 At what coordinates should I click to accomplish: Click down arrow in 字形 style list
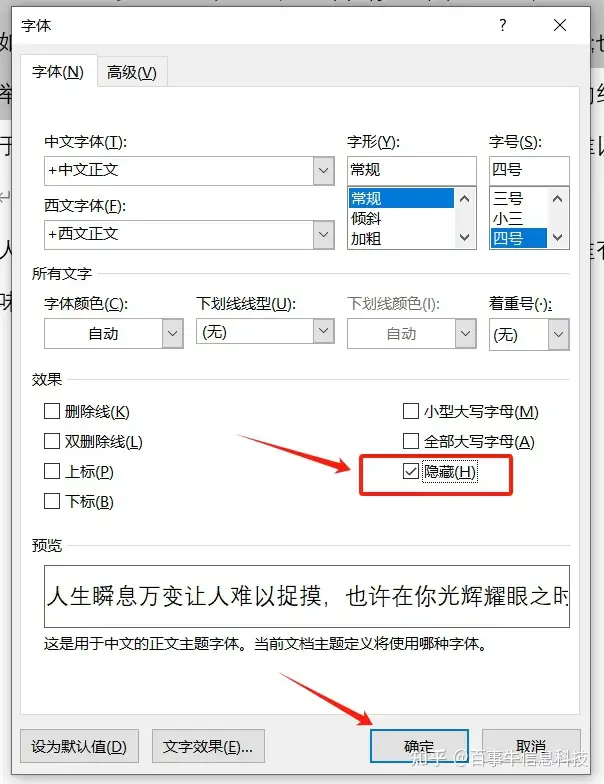(x=464, y=238)
